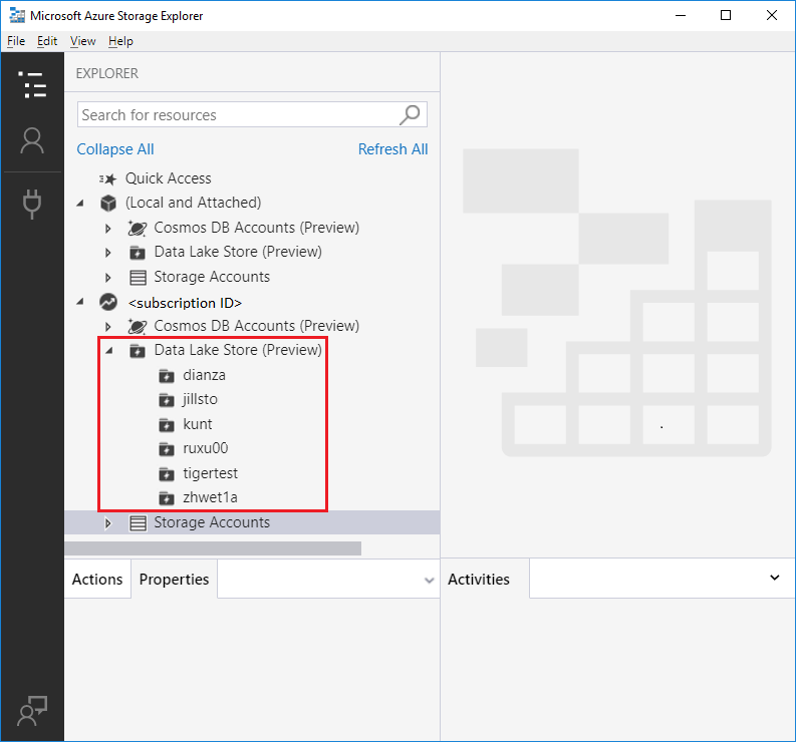Maximize the Storage Explorer window
Image resolution: width=796 pixels, height=742 pixels.
(726, 15)
